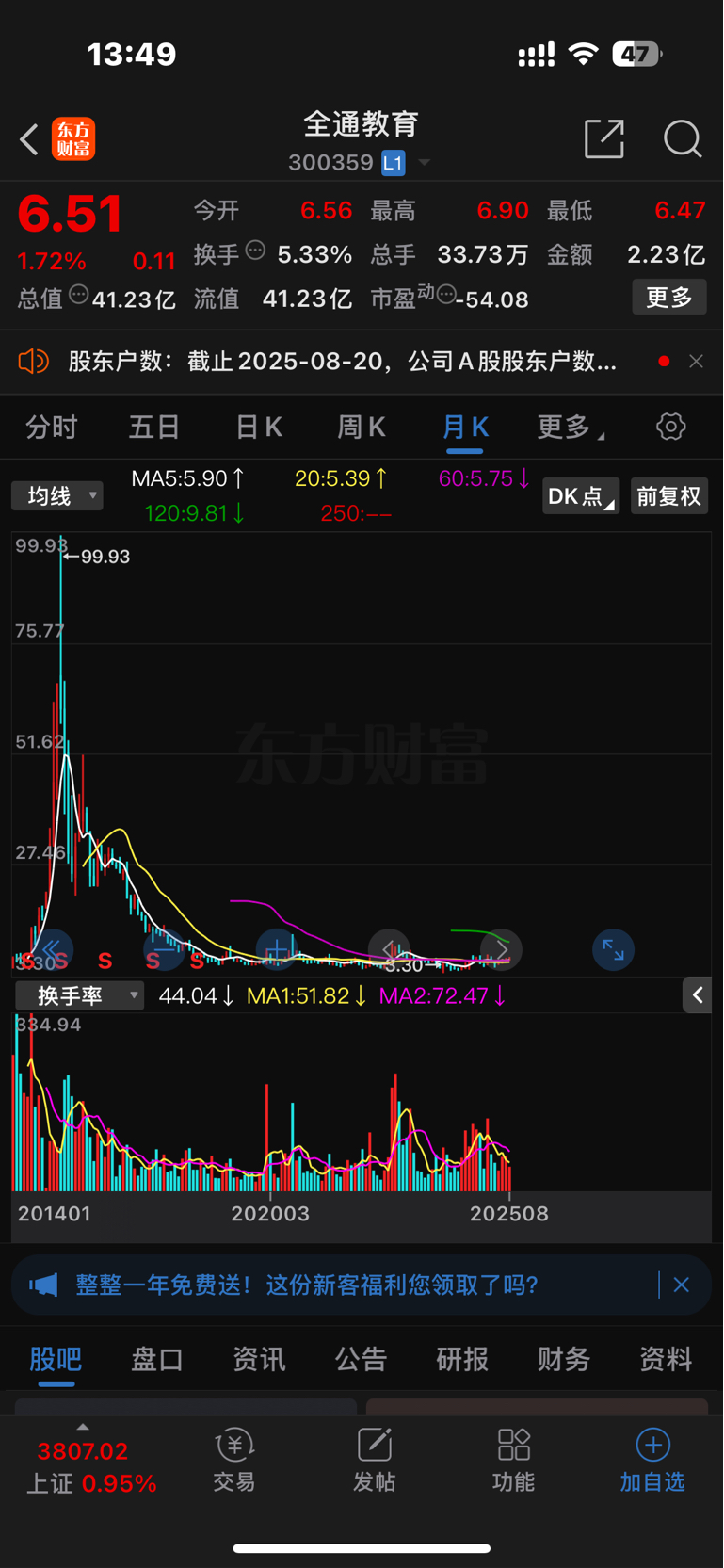Switch to the 五日 chart tab
Image resolution: width=724 pixels, height=1568 pixels.
[154, 428]
